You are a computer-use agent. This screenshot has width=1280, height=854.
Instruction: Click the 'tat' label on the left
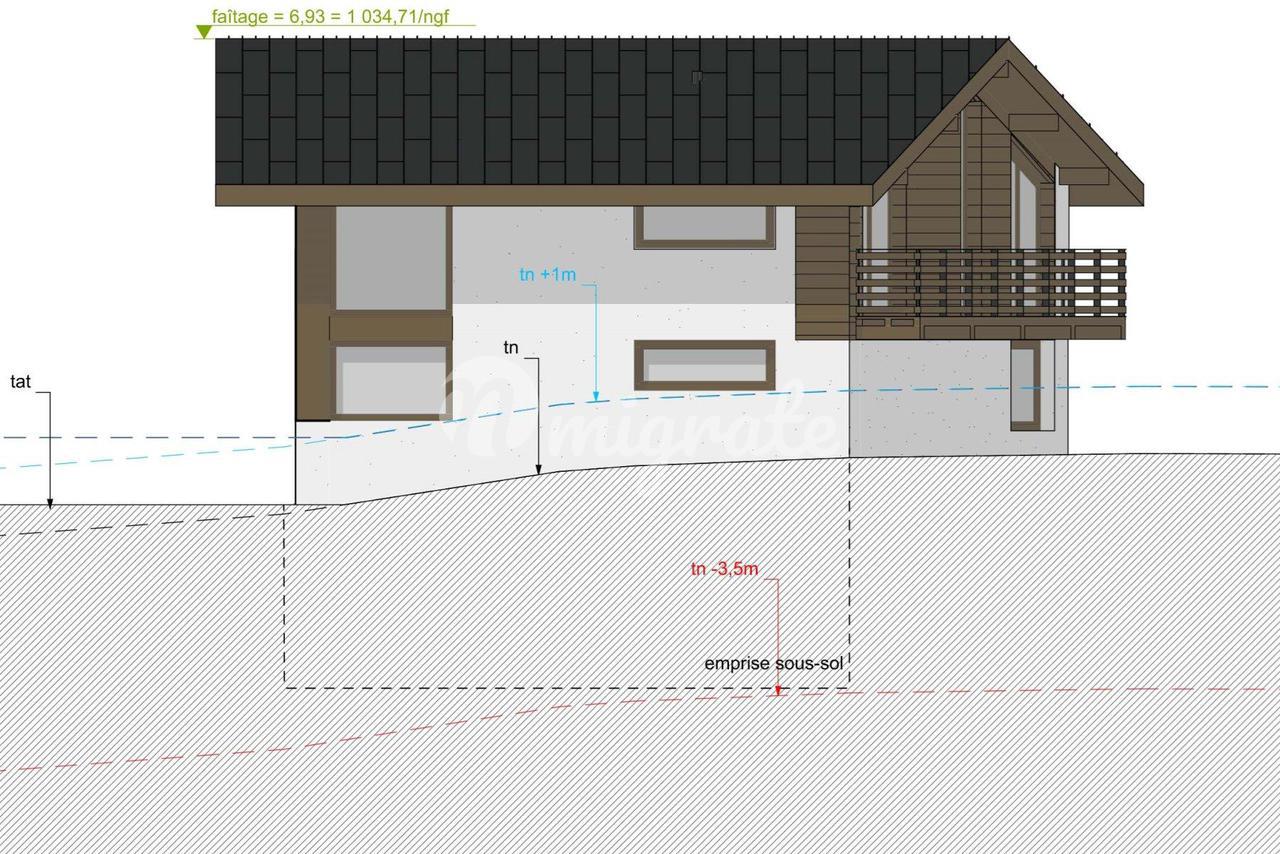click(20, 381)
